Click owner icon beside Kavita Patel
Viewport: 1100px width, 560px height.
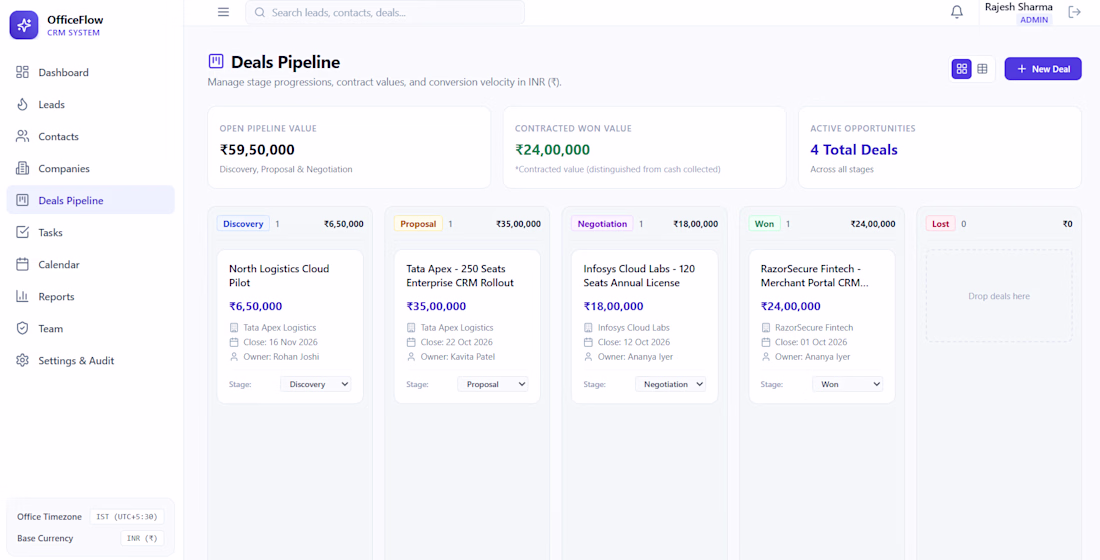click(x=411, y=356)
